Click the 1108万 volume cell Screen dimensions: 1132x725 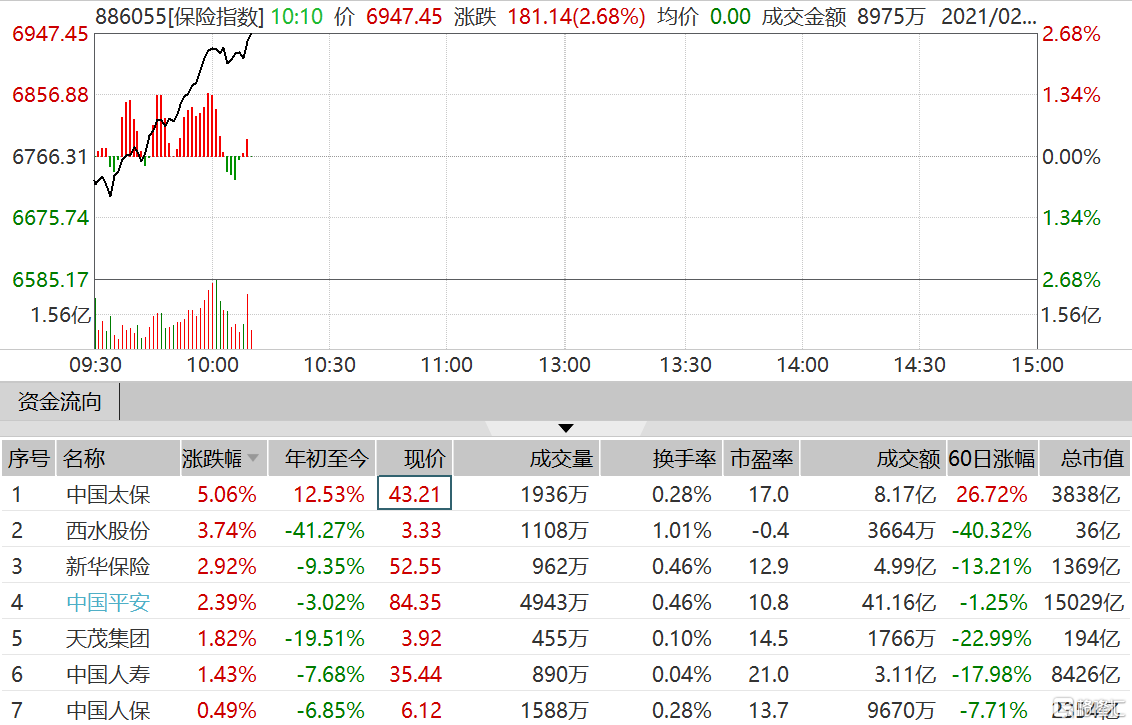(x=554, y=531)
